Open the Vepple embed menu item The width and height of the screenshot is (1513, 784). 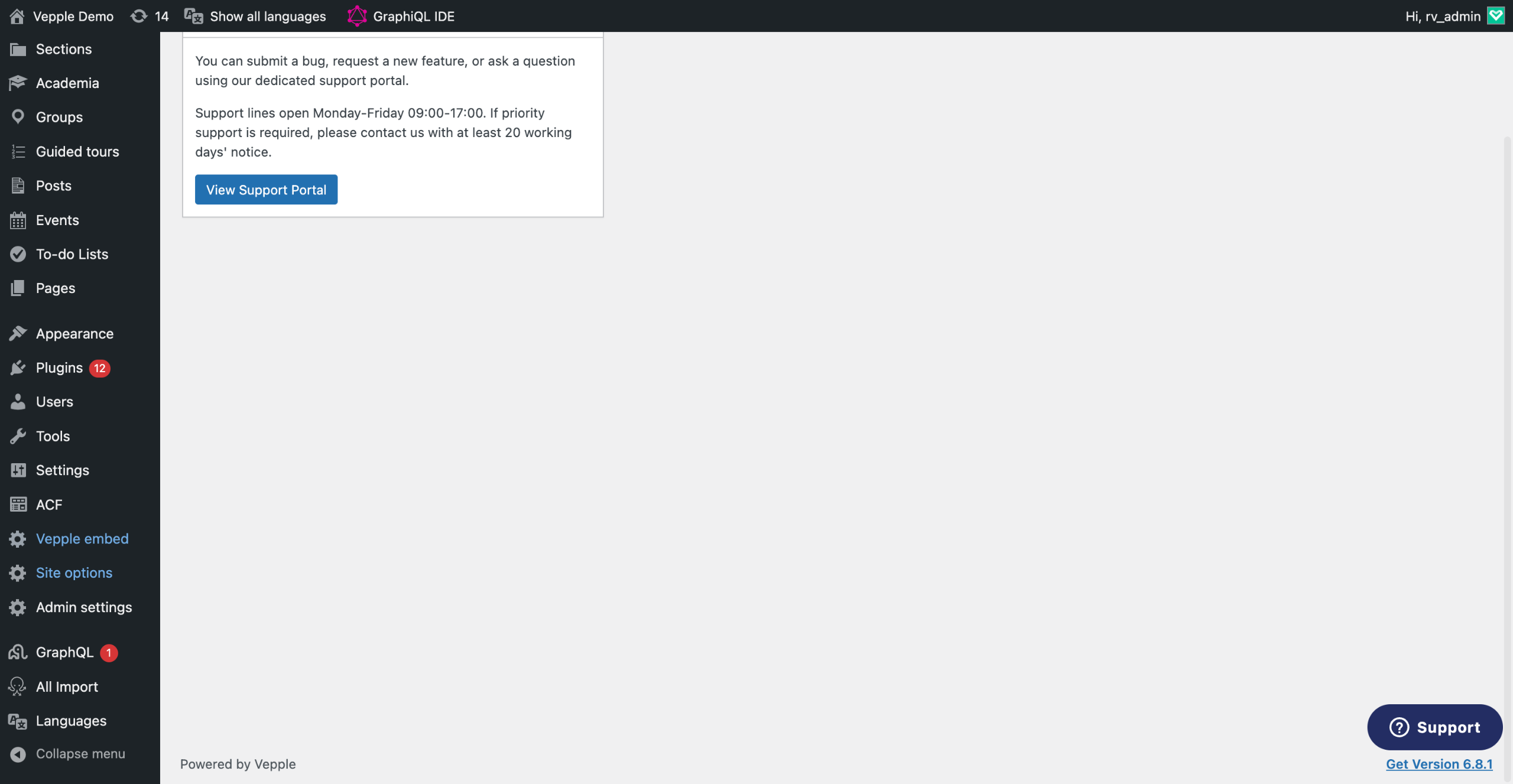(82, 539)
